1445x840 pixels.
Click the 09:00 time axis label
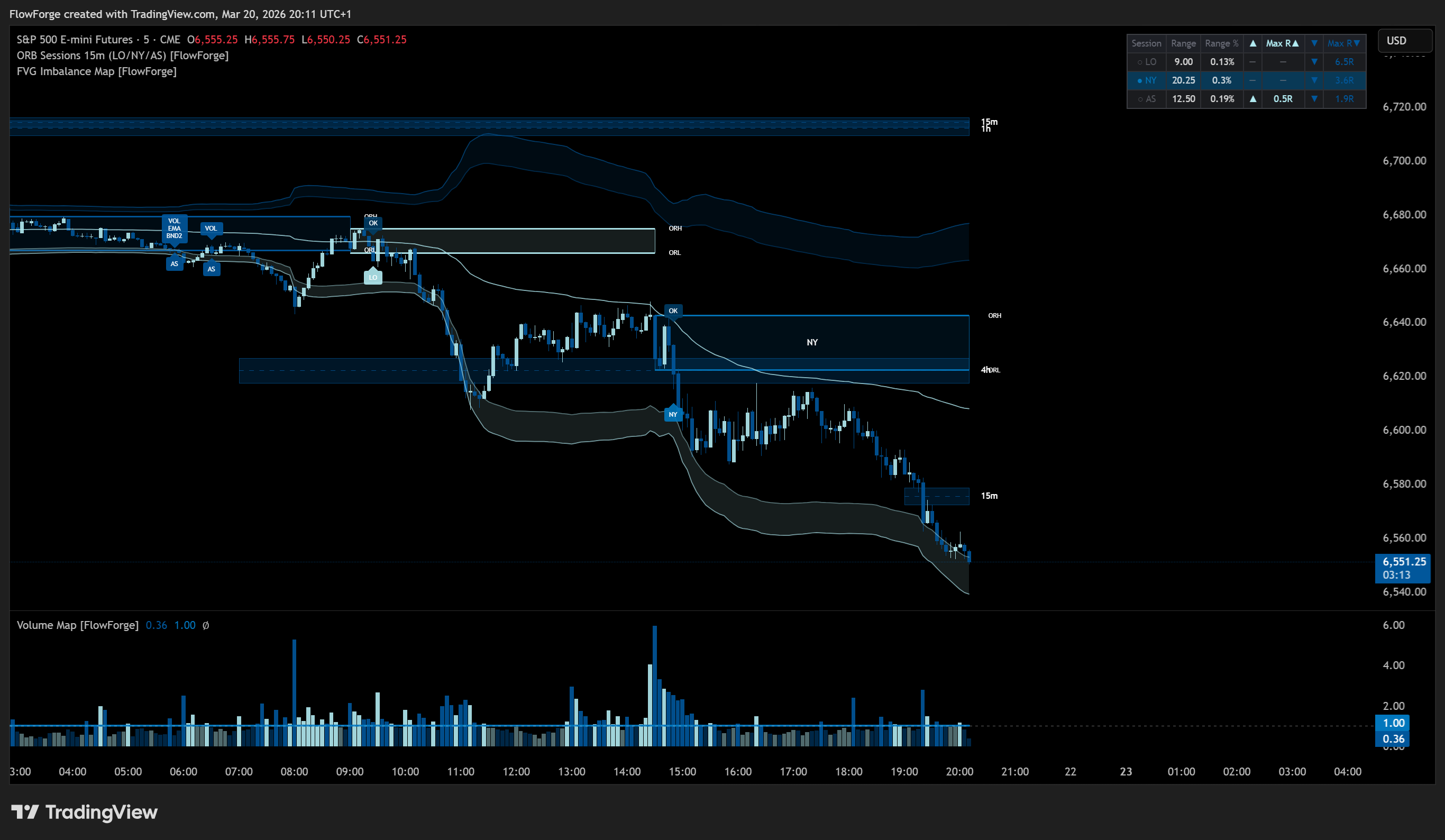pos(350,772)
